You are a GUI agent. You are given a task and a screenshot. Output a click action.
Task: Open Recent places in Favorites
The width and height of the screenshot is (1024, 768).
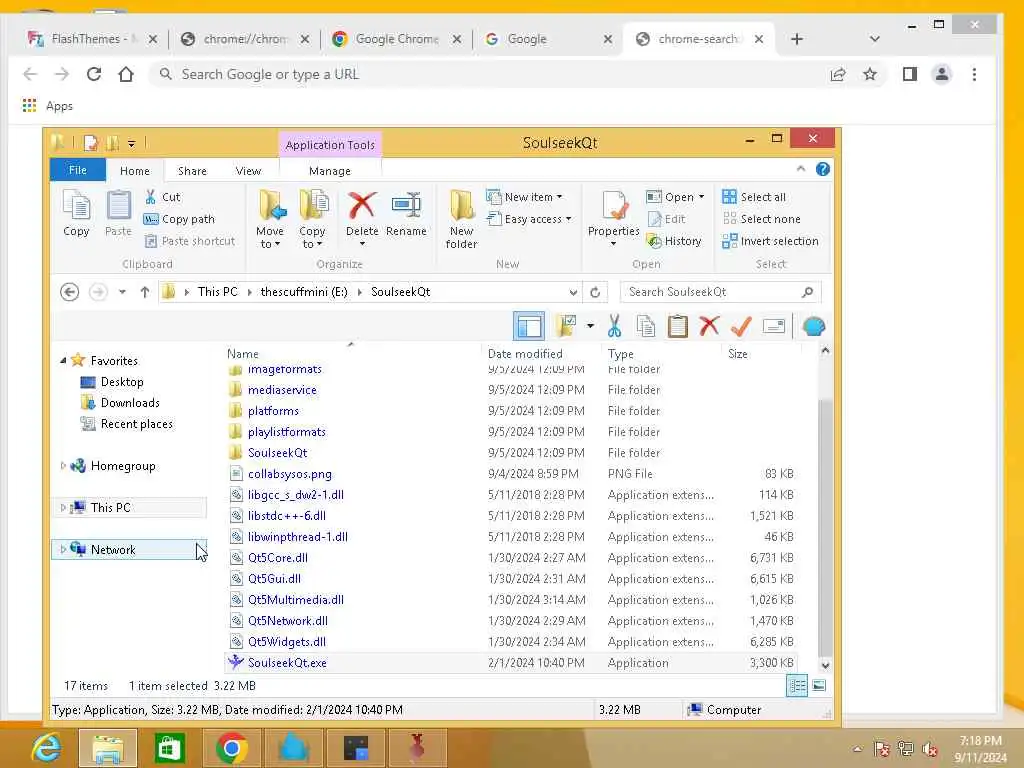click(136, 424)
